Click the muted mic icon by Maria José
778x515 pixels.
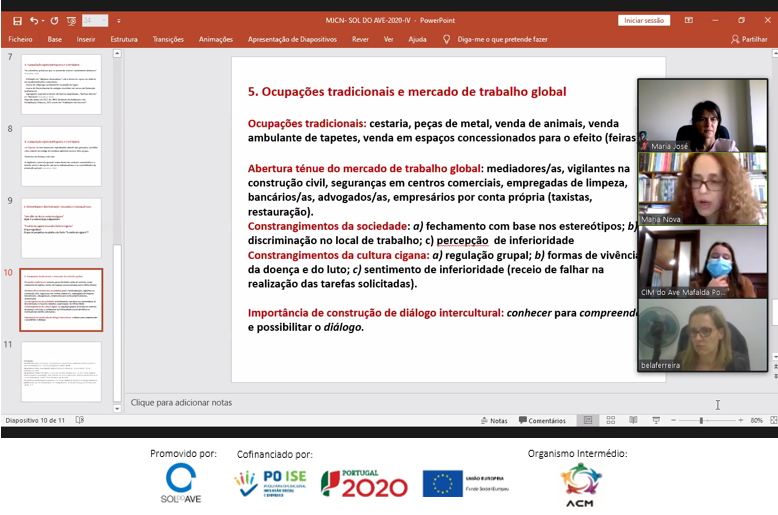[x=645, y=146]
